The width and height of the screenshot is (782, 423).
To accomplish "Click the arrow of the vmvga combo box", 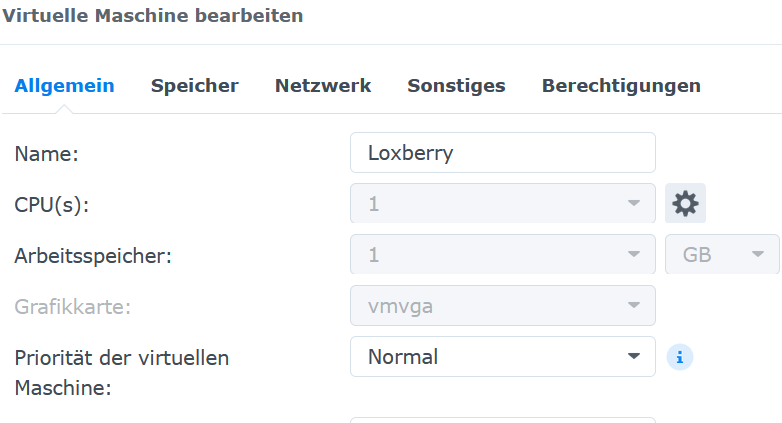I will tap(633, 306).
